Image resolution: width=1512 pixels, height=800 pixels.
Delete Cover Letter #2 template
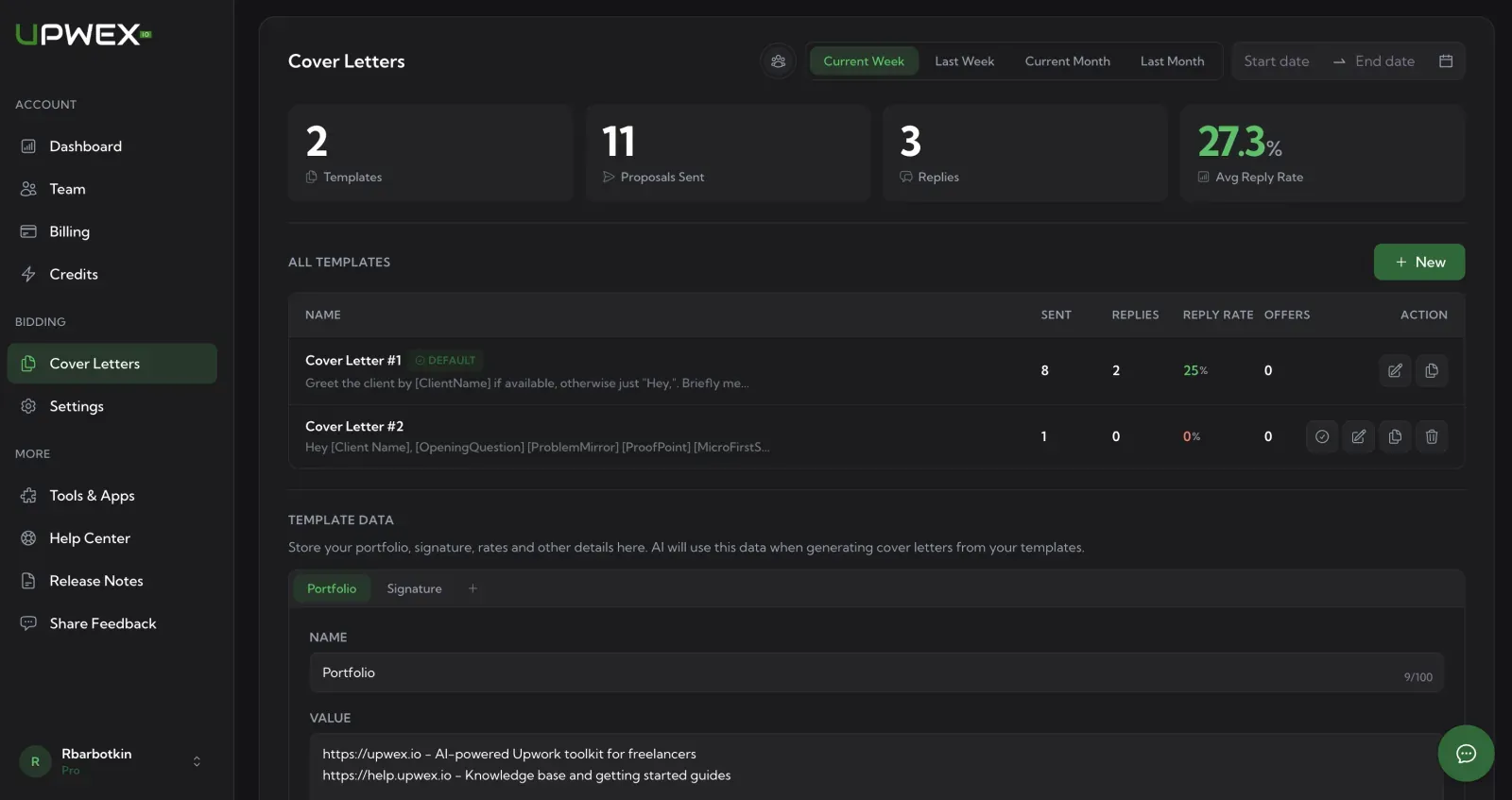1432,436
